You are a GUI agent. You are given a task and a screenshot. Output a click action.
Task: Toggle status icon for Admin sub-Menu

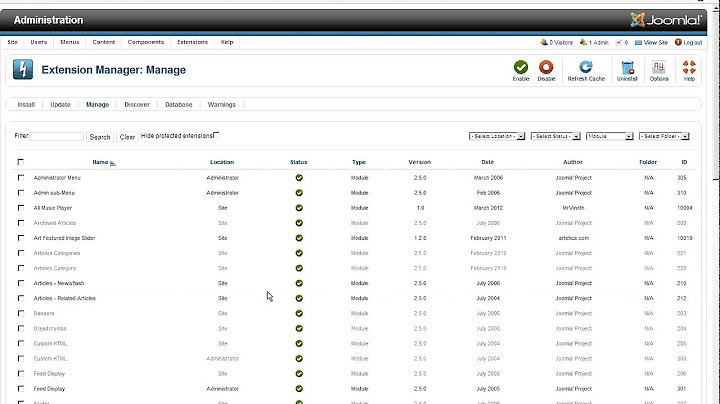(299, 193)
